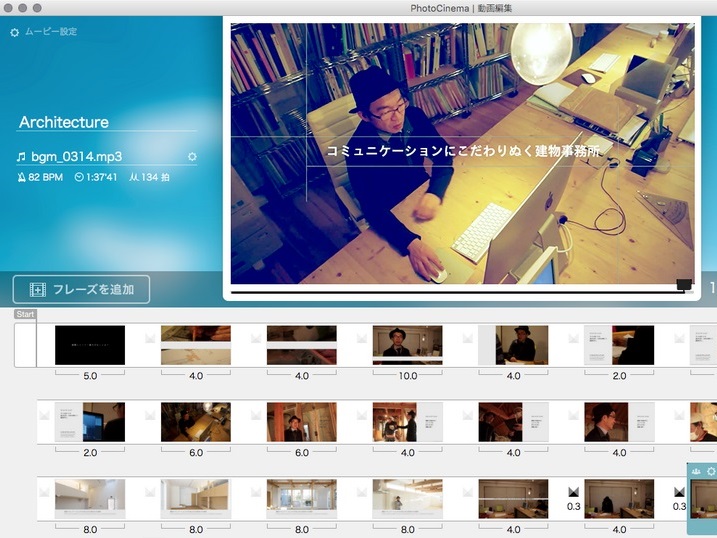
Task: Click the people icon on selected clip panel
Action: [x=696, y=472]
